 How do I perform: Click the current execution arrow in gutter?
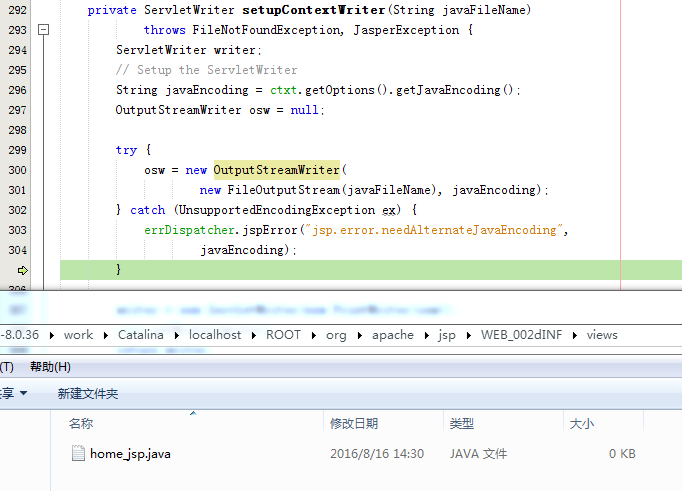click(x=23, y=271)
